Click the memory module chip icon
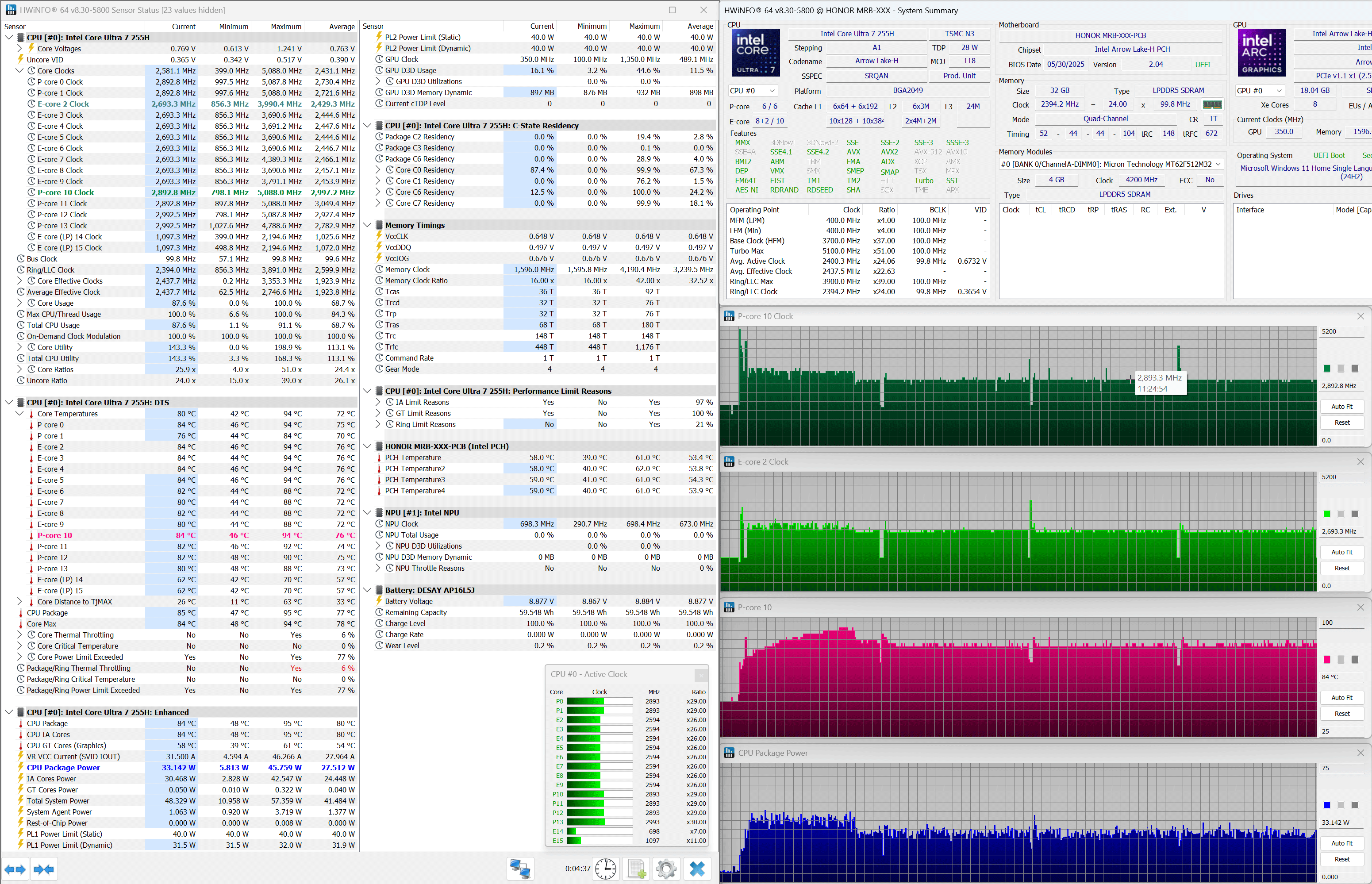This screenshot has width=1372, height=884. click(1212, 104)
